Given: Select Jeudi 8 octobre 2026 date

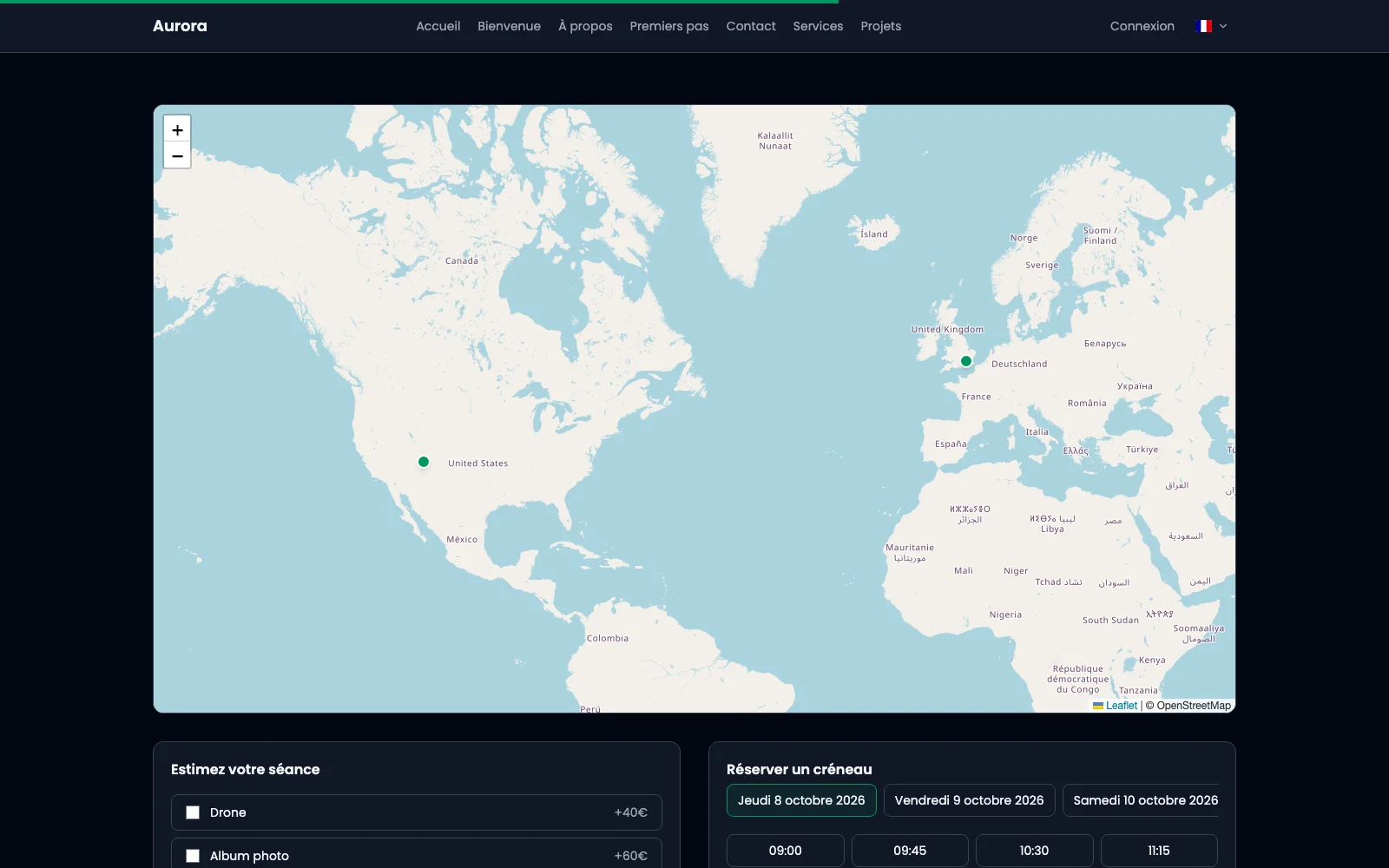Looking at the screenshot, I should [x=801, y=800].
